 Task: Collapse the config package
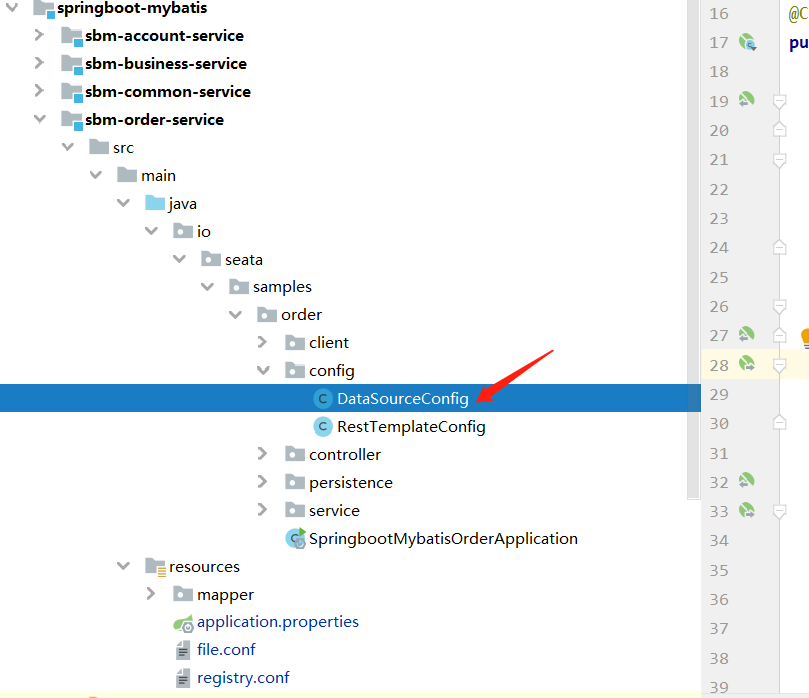click(x=263, y=370)
